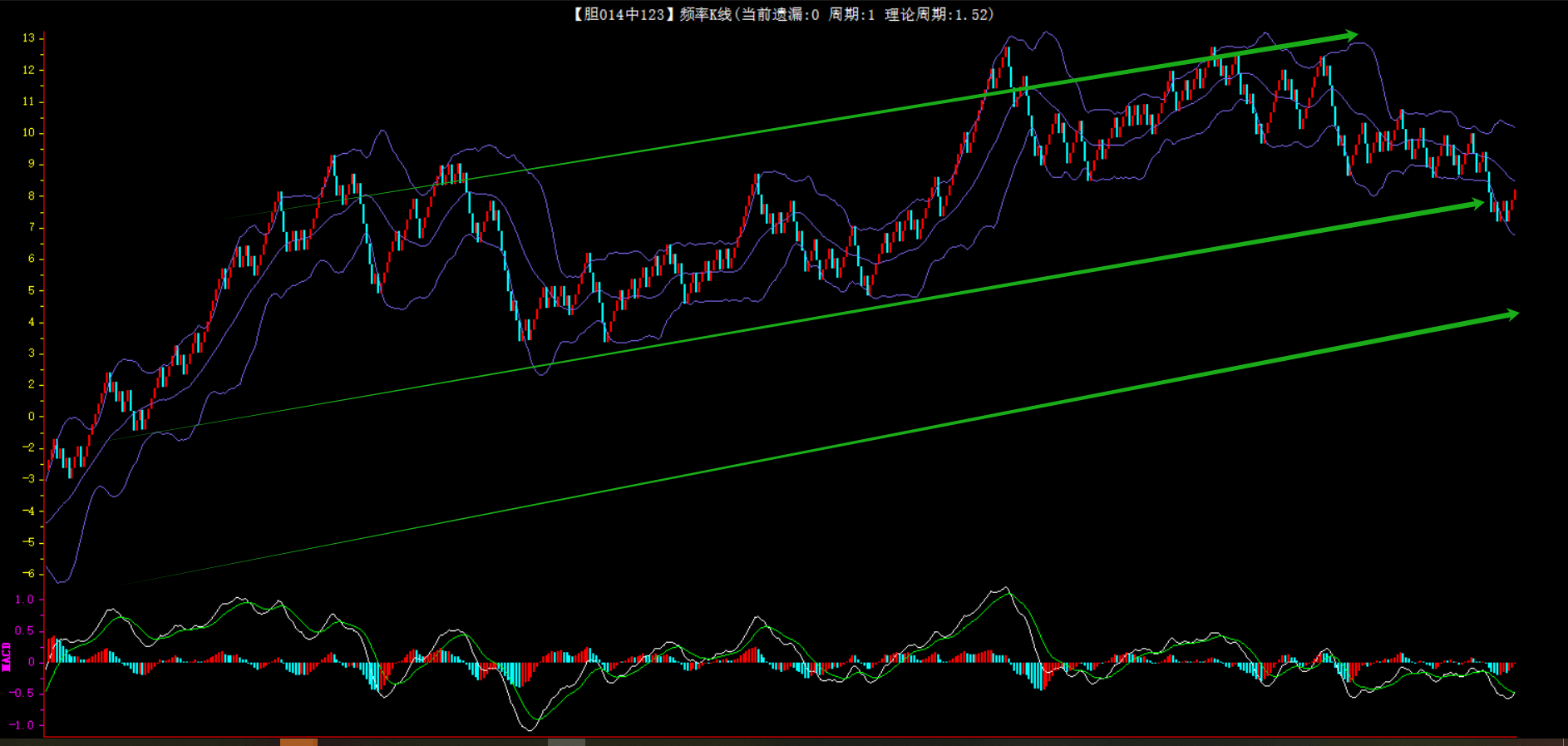Click the -1.0 label on the MACD axis
Image resolution: width=1568 pixels, height=746 pixels.
coord(22,725)
